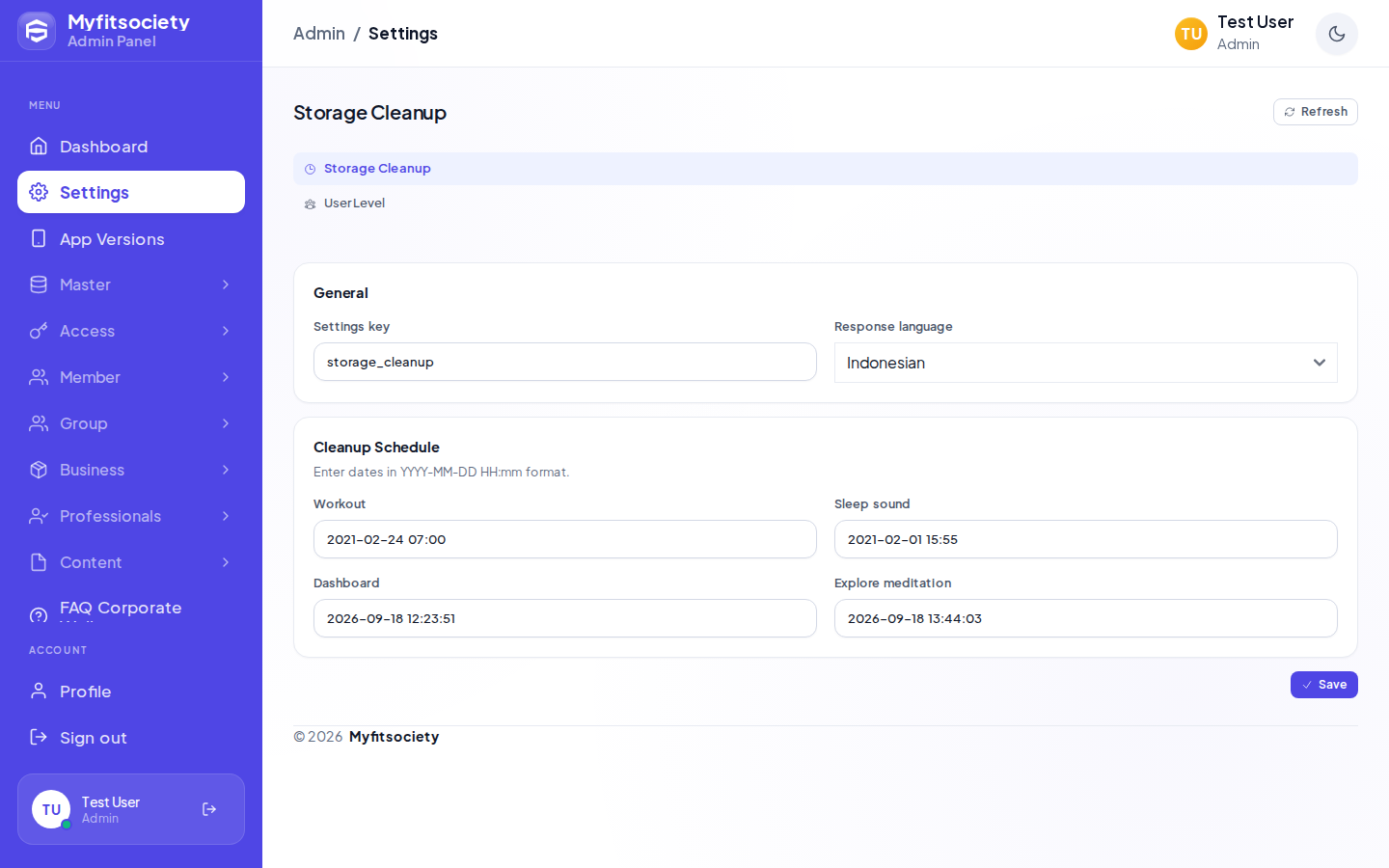Click the Refresh button

point(1315,112)
